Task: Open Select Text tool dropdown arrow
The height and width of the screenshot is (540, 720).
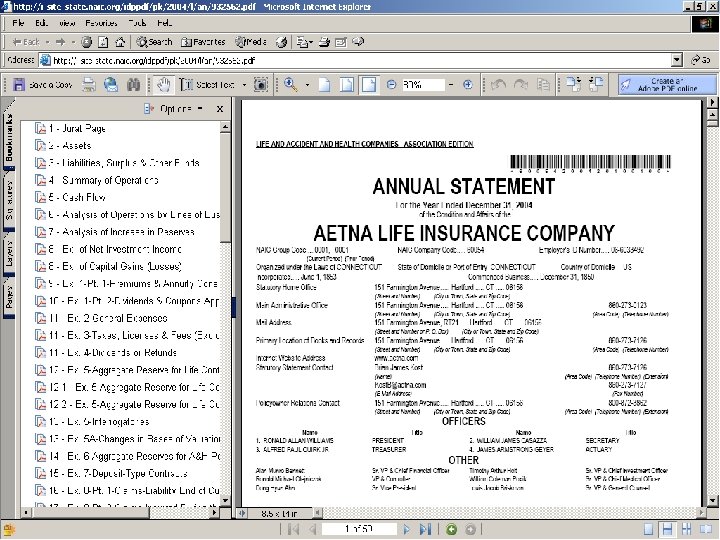Action: pyautogui.click(x=244, y=85)
